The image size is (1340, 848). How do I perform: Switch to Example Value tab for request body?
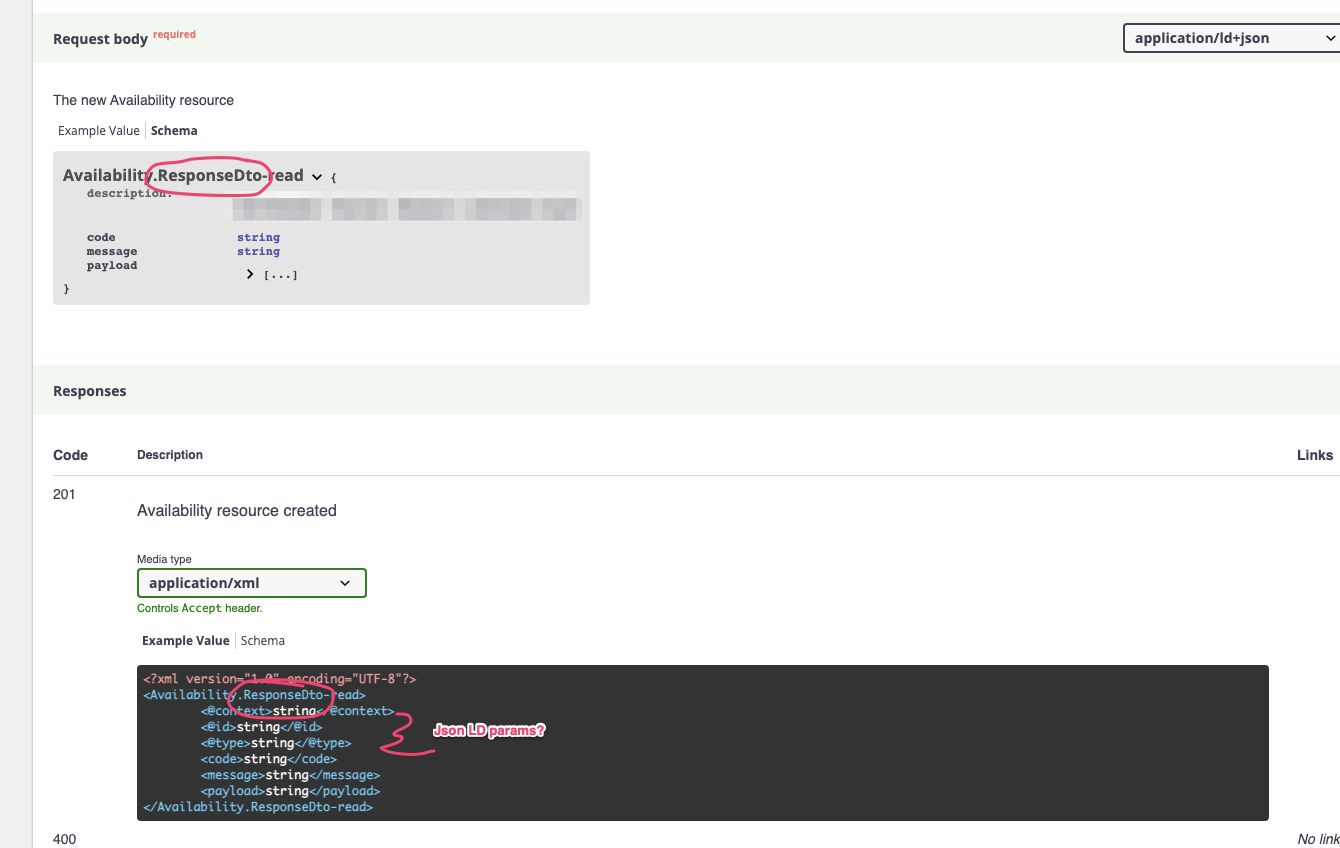tap(98, 130)
